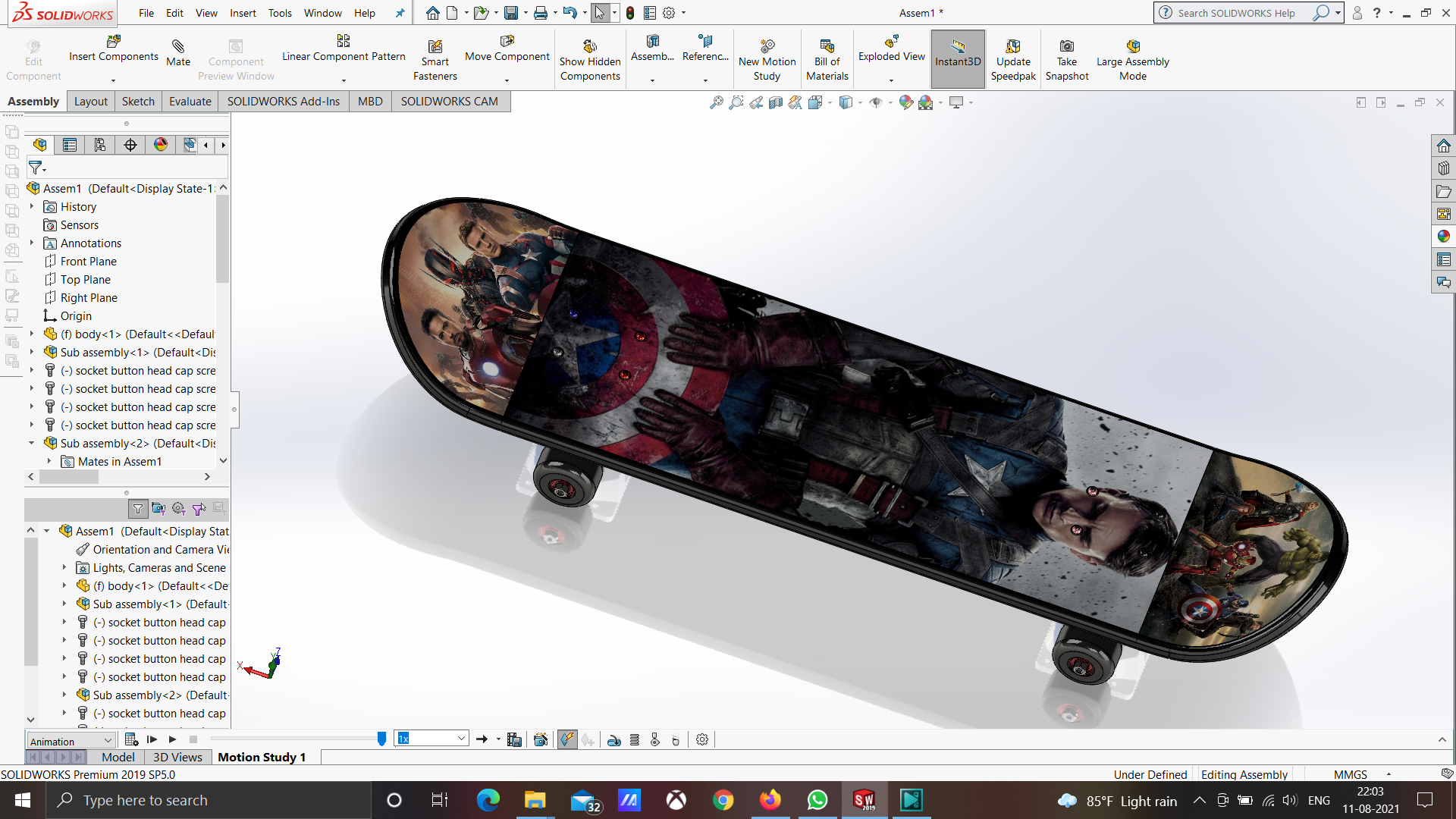Click the Calculate motion study icon
Screen dimensions: 1456x819
131,739
